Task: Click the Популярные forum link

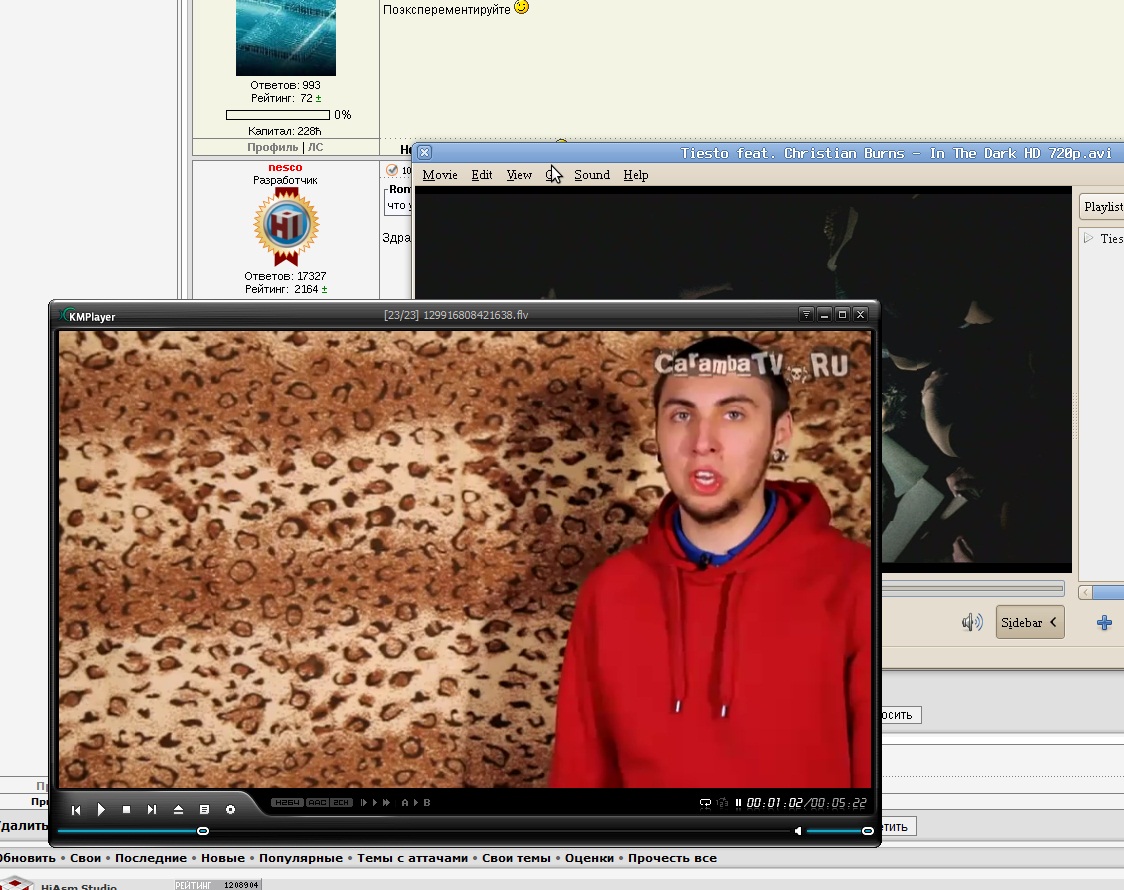Action: [x=300, y=858]
